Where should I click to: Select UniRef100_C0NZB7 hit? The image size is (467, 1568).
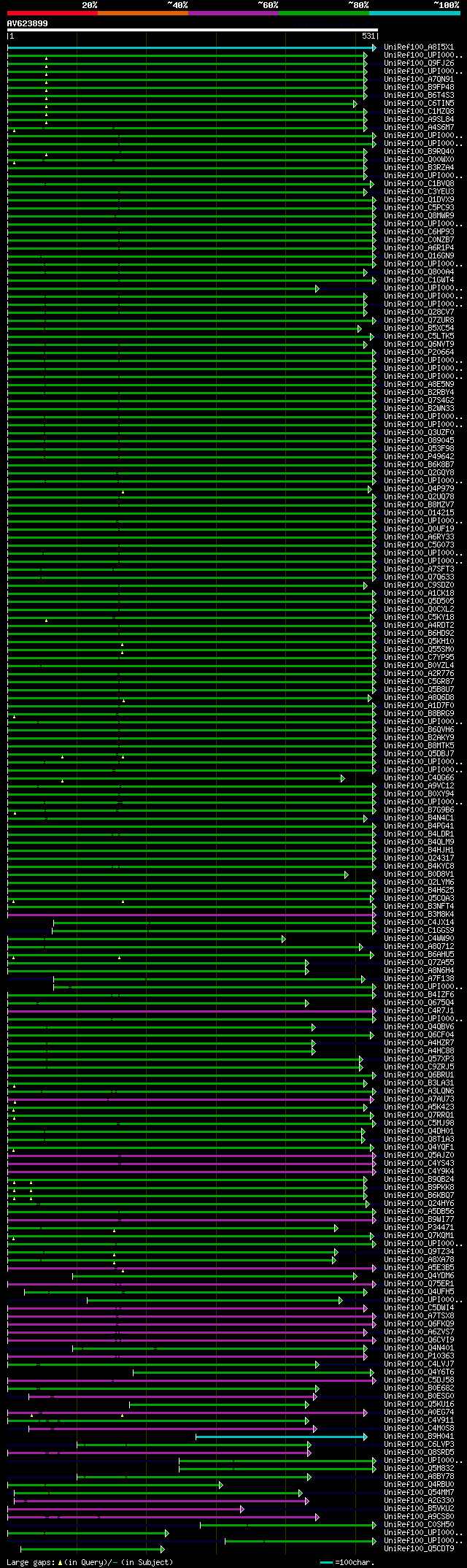coord(419,240)
